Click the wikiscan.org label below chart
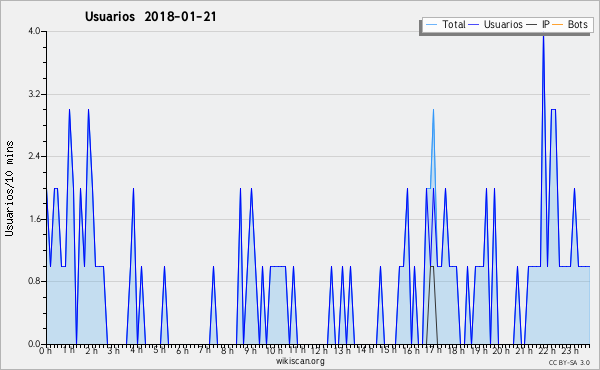 pos(300,361)
